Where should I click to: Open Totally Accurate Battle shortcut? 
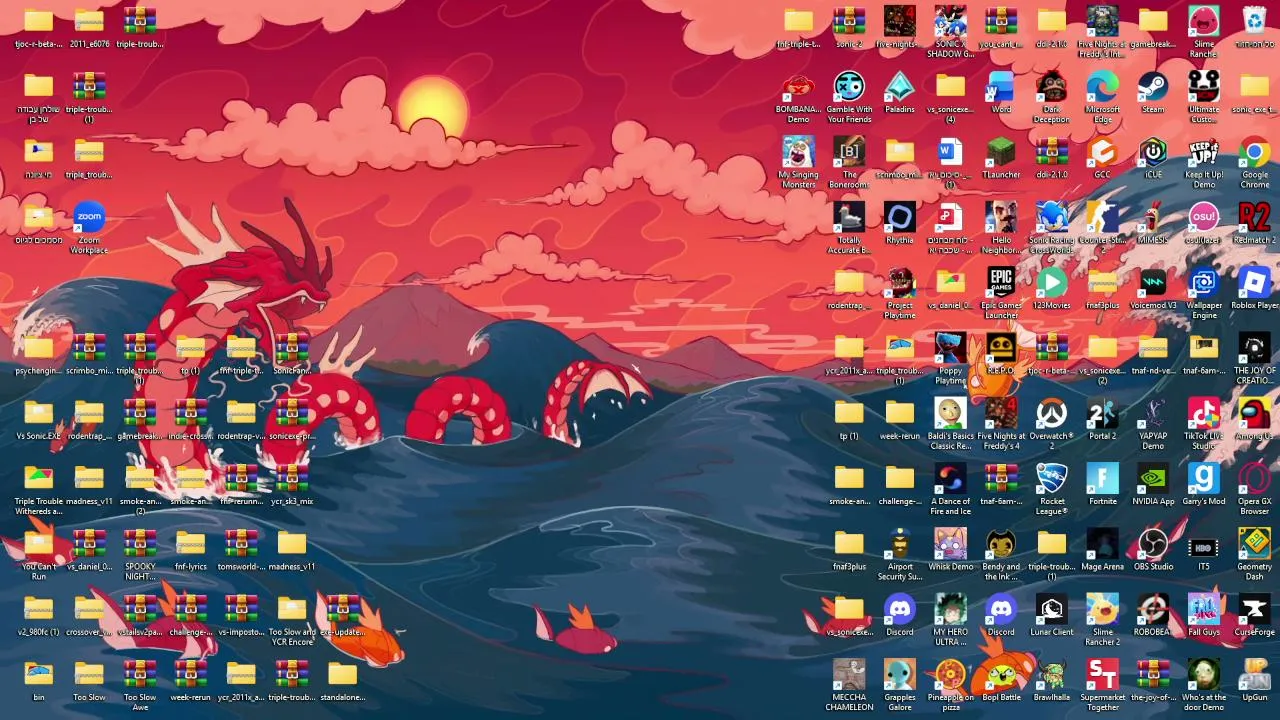(849, 218)
